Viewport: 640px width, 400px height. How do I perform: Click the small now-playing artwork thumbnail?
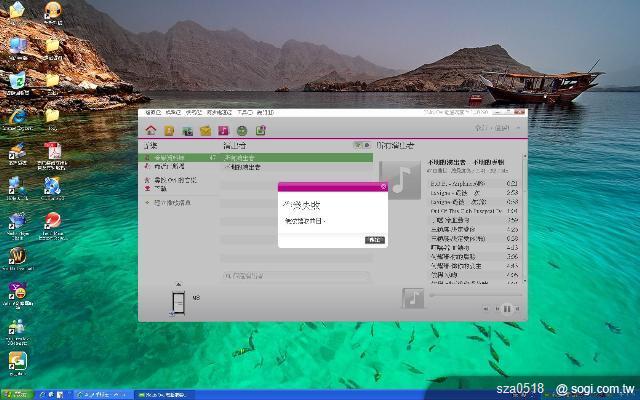tap(413, 298)
